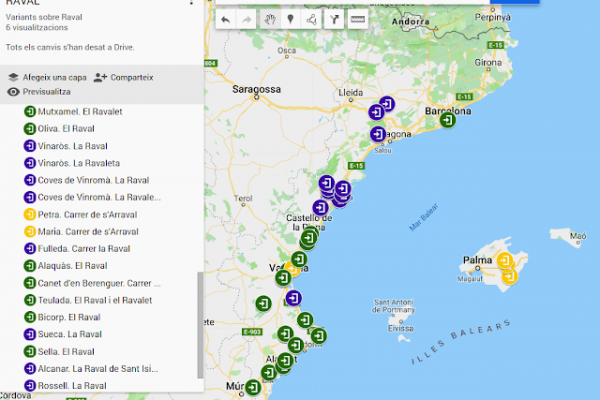Click the Maó label on Menorca
600x400 pixels.
578,236
